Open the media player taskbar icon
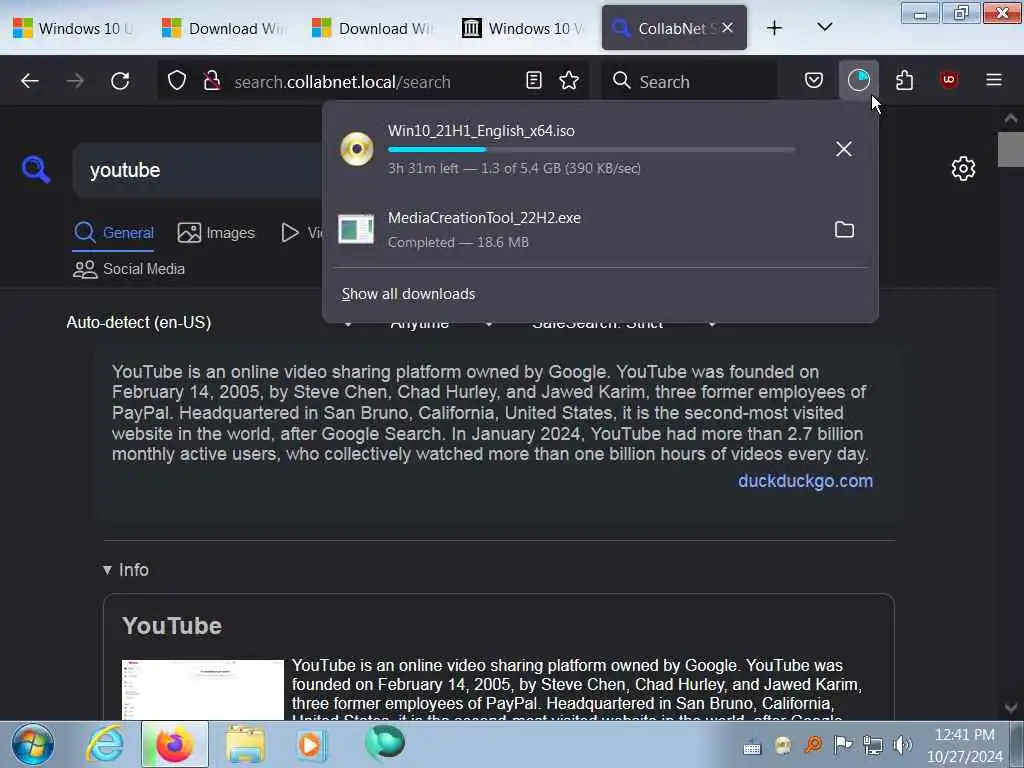This screenshot has width=1024, height=768. [x=312, y=744]
